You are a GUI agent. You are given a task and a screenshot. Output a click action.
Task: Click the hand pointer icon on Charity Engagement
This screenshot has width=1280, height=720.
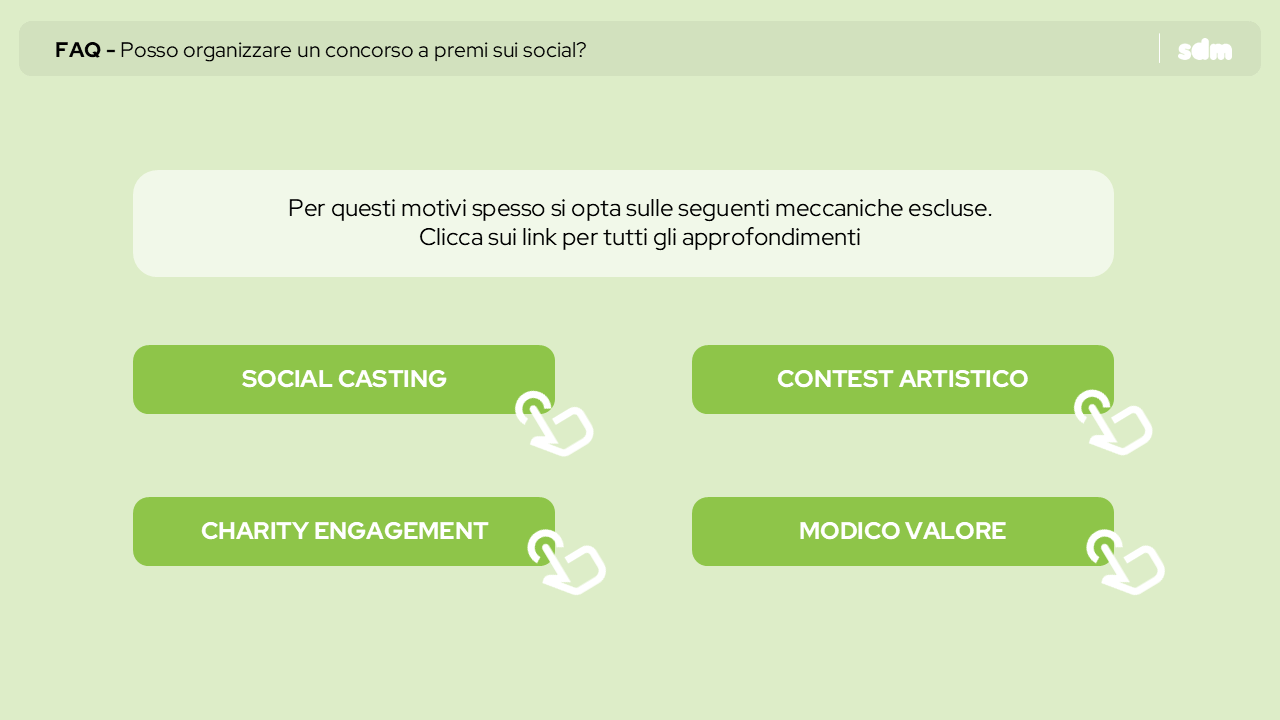coord(567,562)
